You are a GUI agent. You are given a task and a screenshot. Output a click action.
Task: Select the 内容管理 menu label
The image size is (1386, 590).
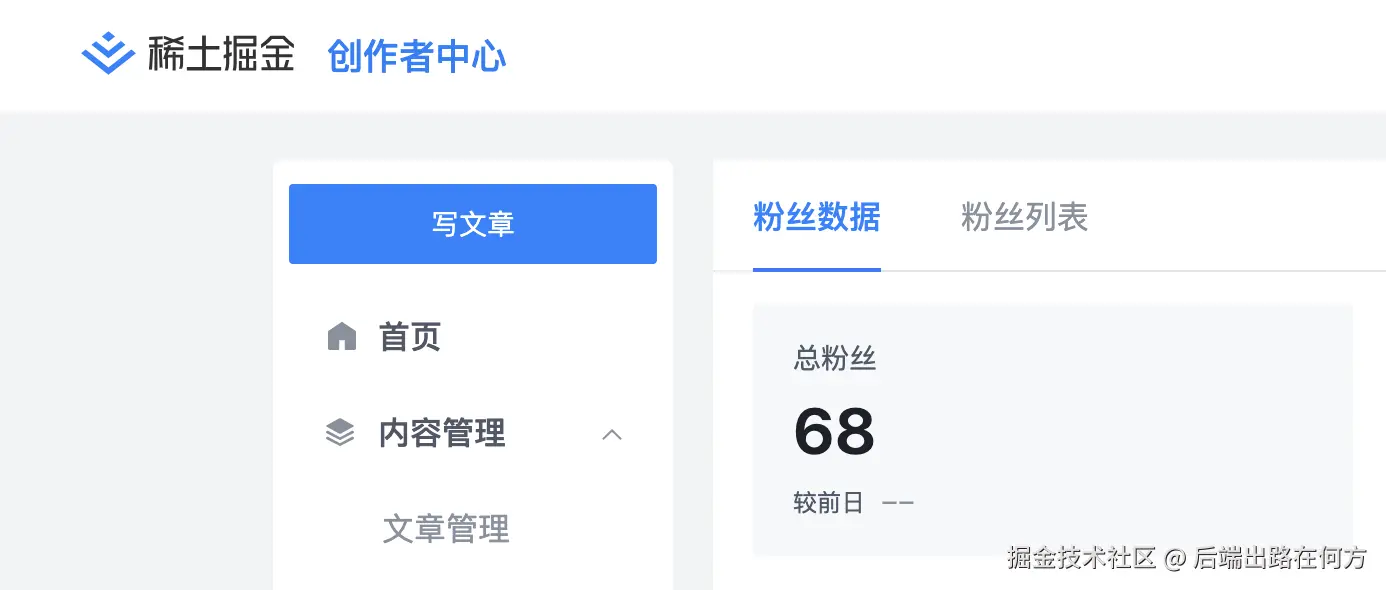442,433
